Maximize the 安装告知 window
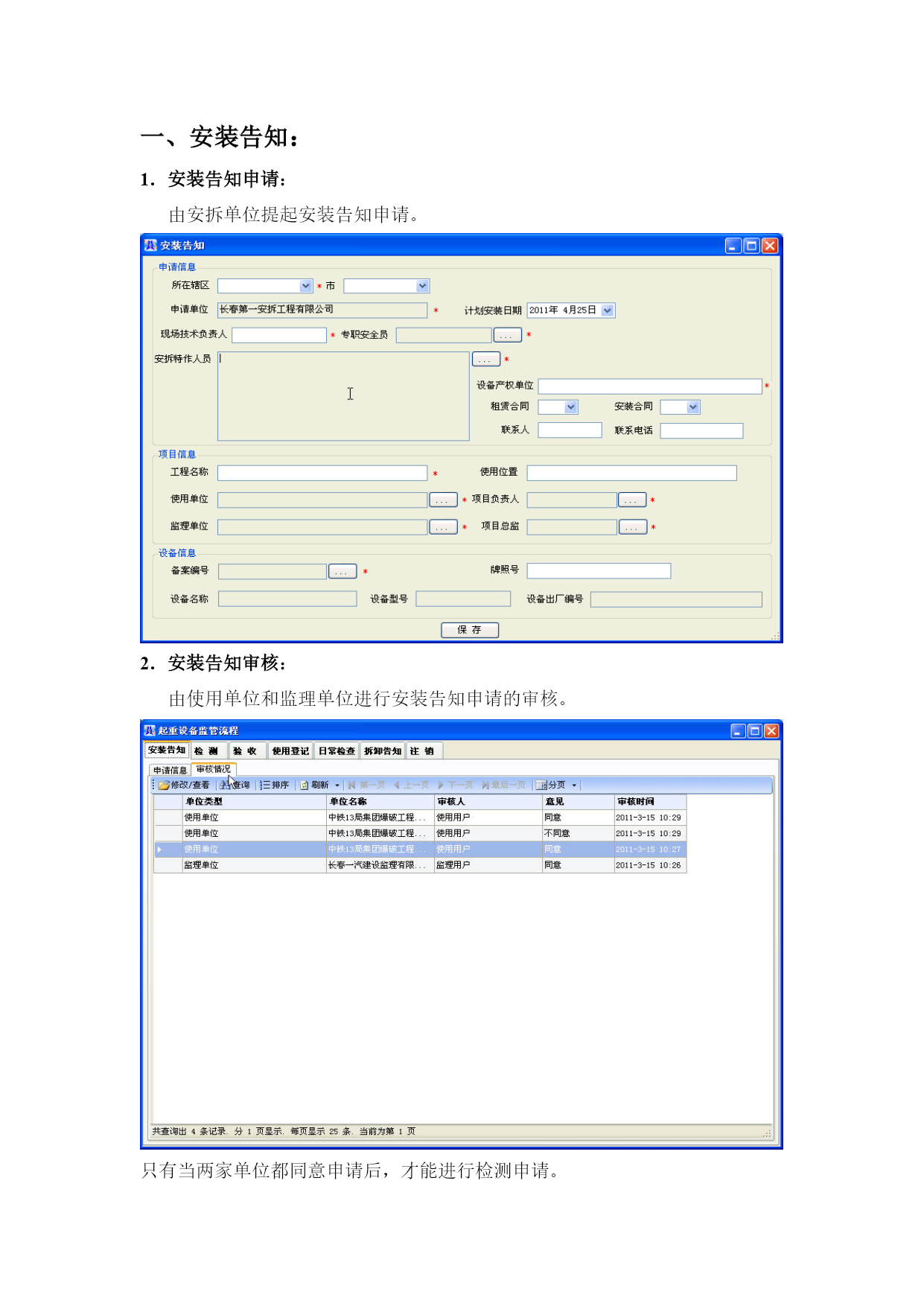 click(x=752, y=246)
